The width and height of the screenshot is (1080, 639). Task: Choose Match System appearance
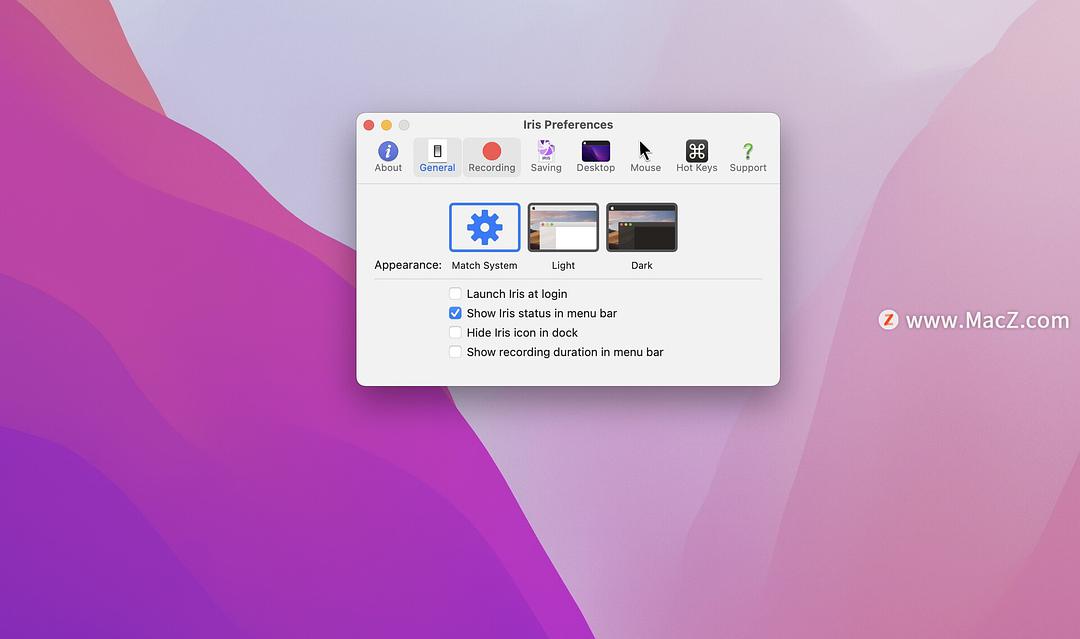(x=484, y=227)
